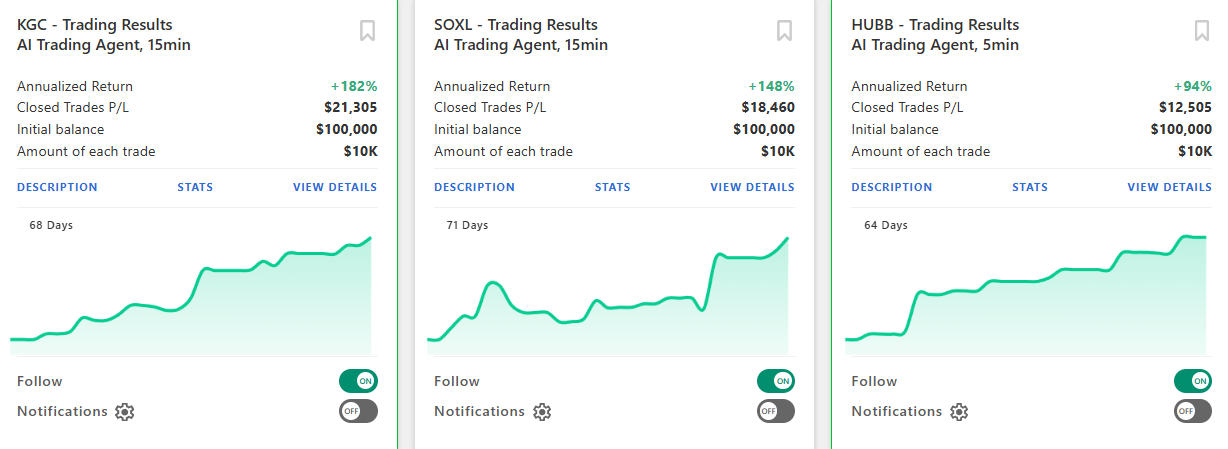Enable Notifications switch for KGC agent
This screenshot has width=1228, height=449.
pyautogui.click(x=358, y=411)
